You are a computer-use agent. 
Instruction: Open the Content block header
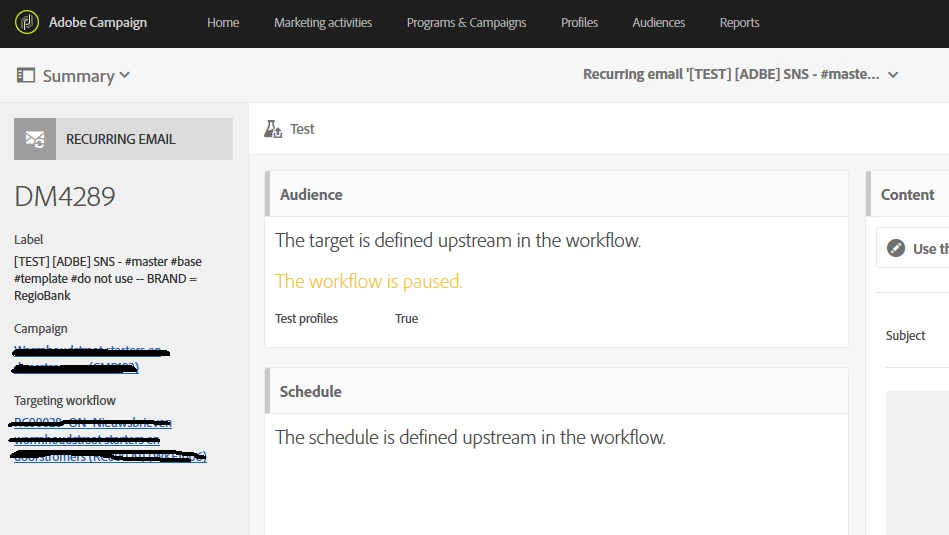click(x=908, y=194)
